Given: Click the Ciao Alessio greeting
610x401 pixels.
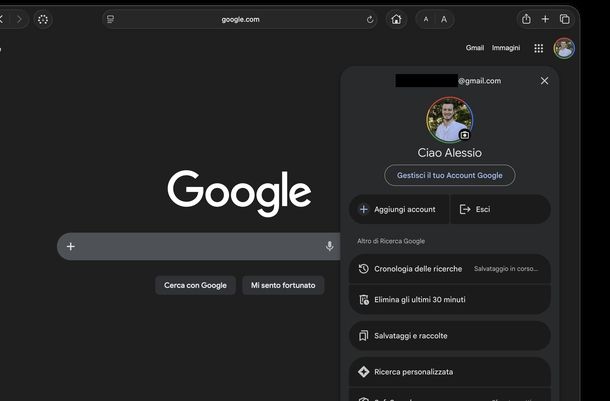Looking at the screenshot, I should 450,152.
